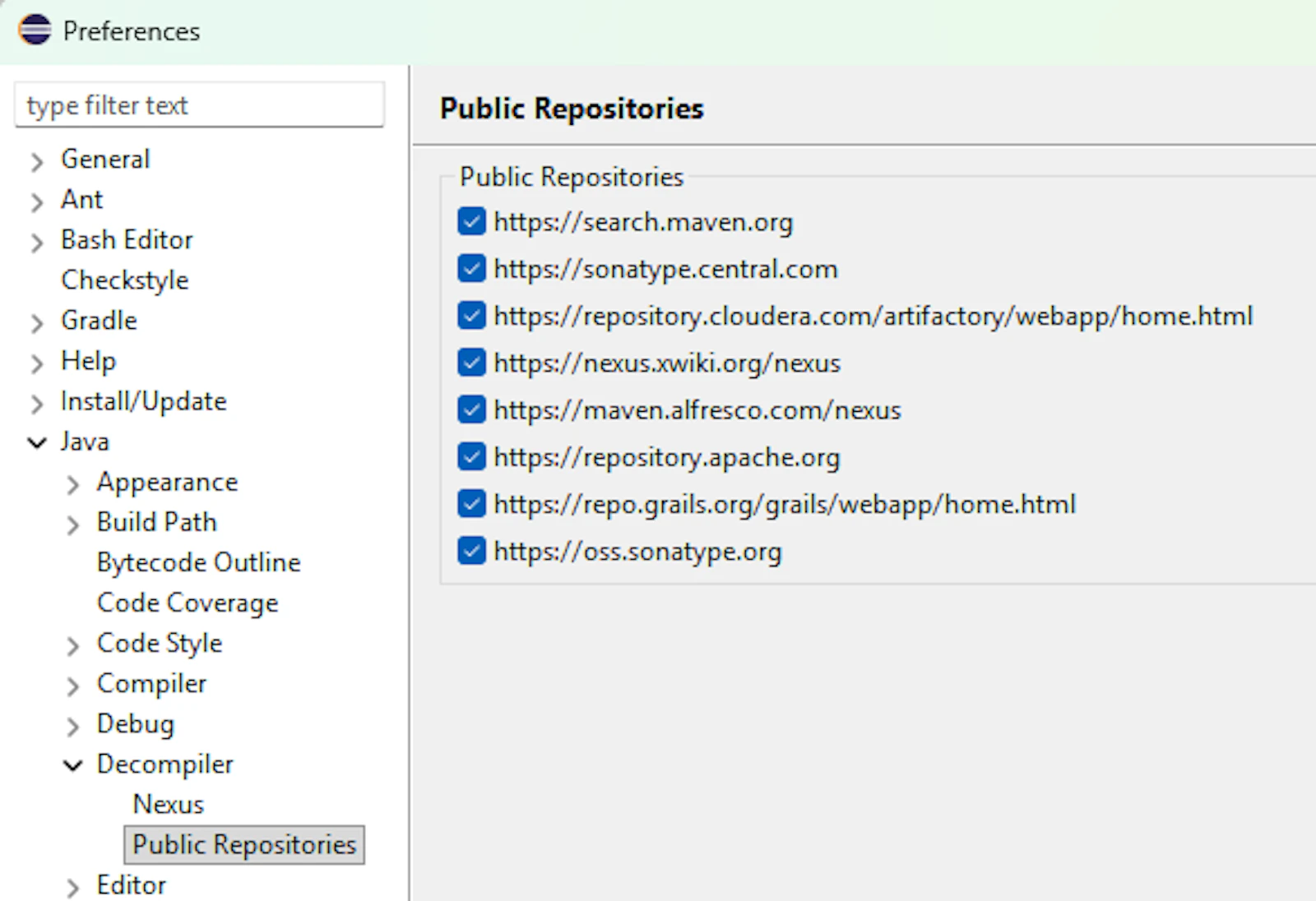
Task: Toggle the https://oss.sonatype.org checkbox
Action: [471, 551]
